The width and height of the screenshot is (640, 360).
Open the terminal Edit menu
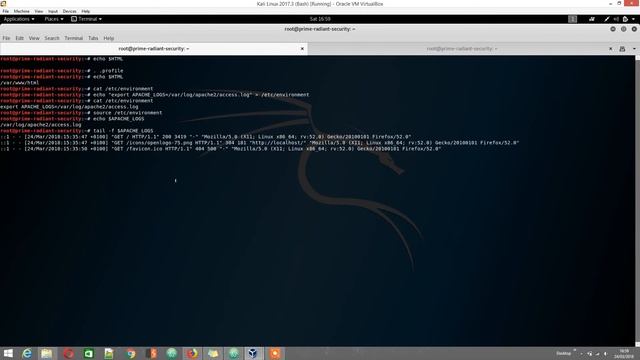tap(20, 38)
